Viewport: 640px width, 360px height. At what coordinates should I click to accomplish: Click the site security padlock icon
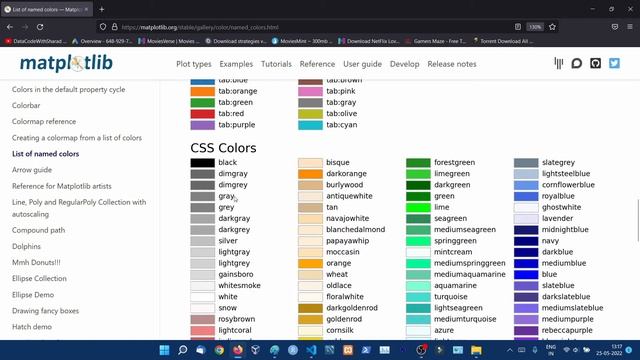click(115, 27)
